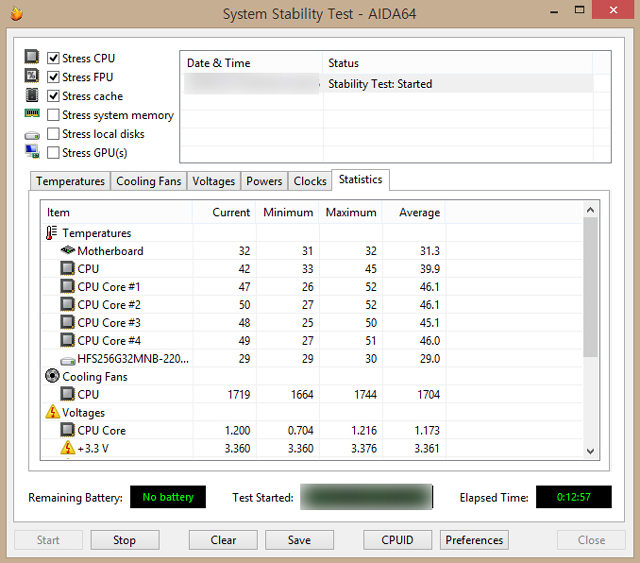
Task: Click the motherboard icon in Motherboard row
Action: pyautogui.click(x=68, y=250)
